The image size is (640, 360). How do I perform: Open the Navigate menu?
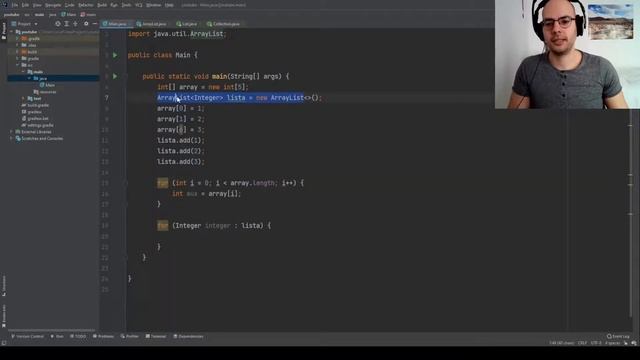tap(53, 5)
